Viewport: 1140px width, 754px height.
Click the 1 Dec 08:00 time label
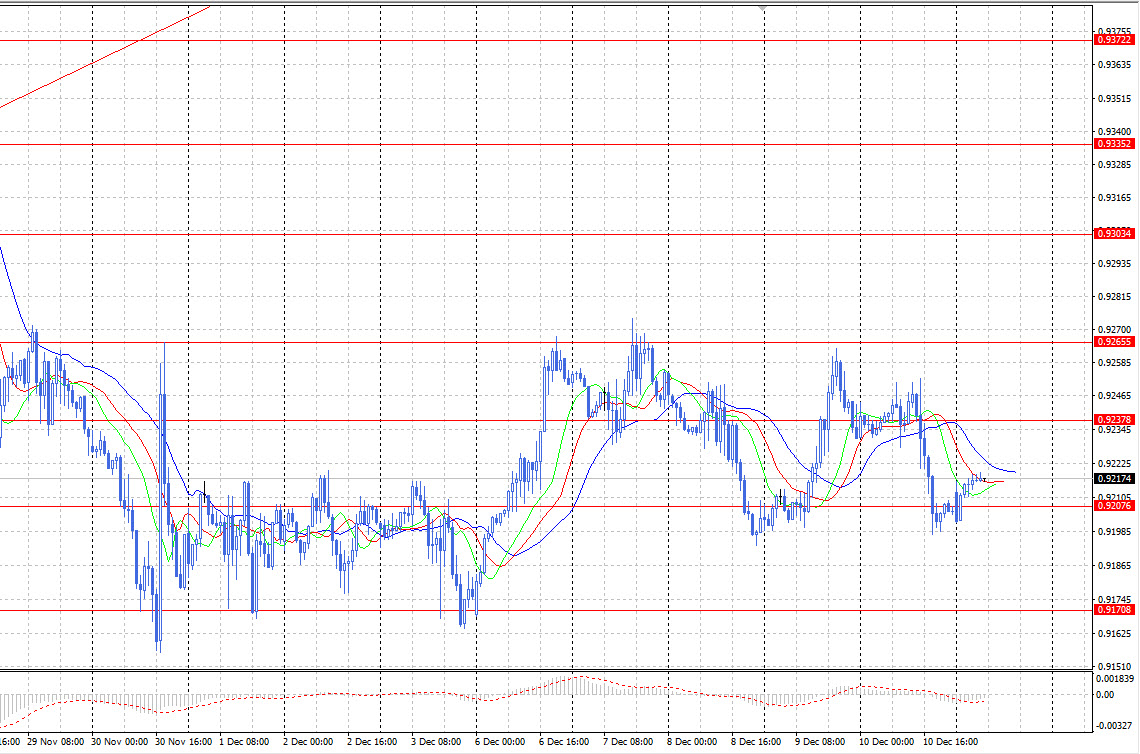(x=244, y=742)
